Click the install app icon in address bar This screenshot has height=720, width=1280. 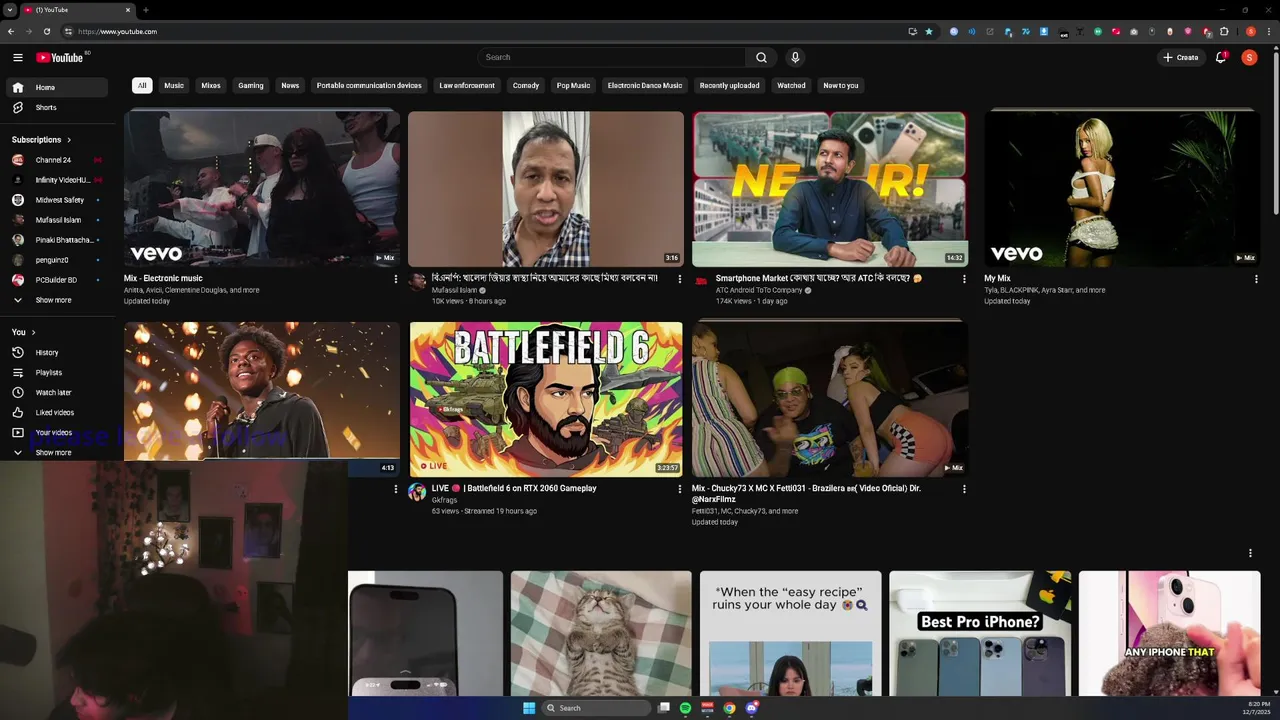tap(912, 31)
